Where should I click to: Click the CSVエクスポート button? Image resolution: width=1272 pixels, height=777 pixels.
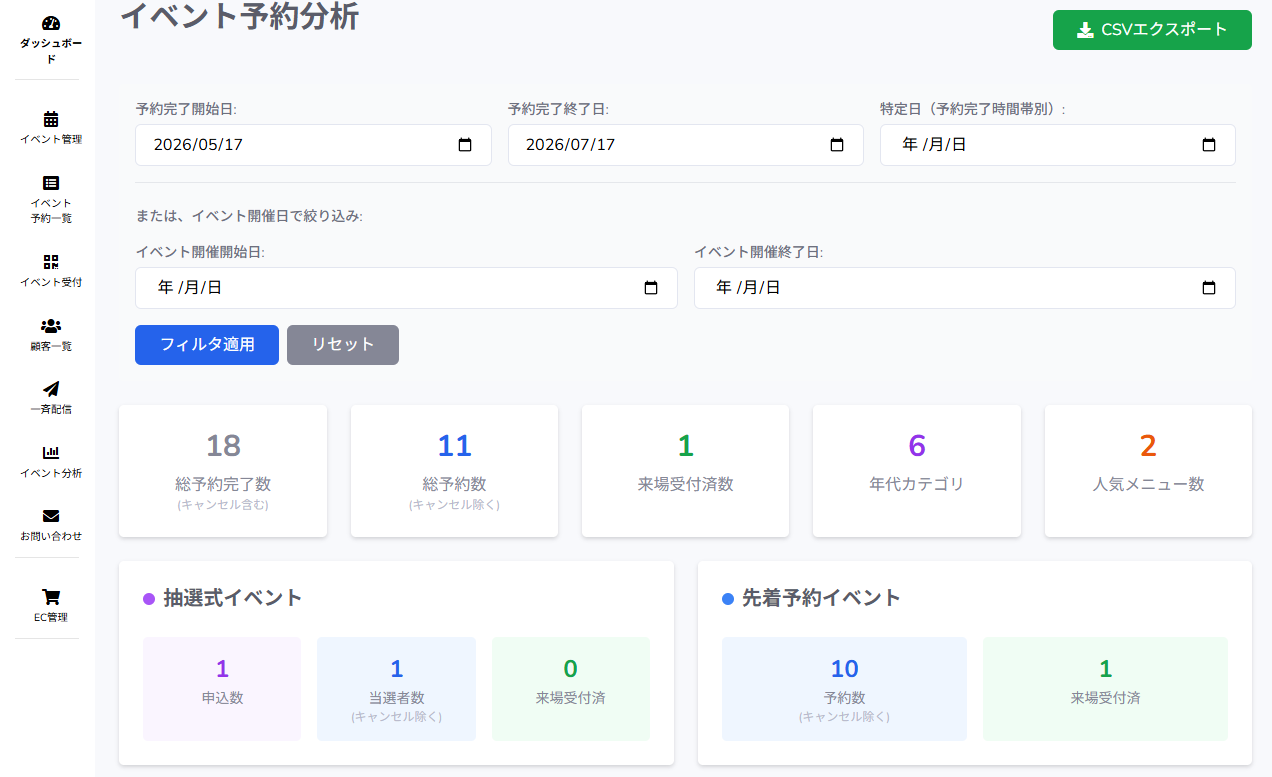1152,30
